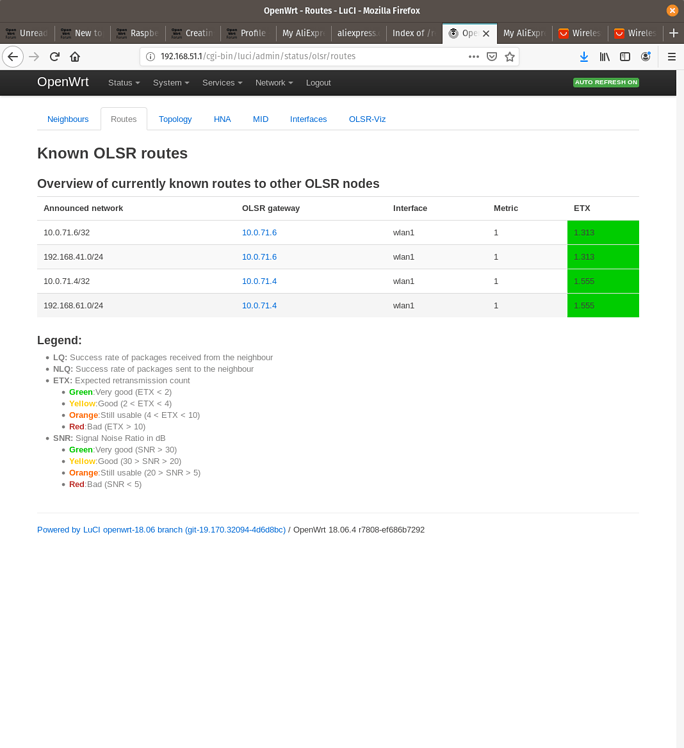Click the browser Back arrow button

[x=13, y=57]
